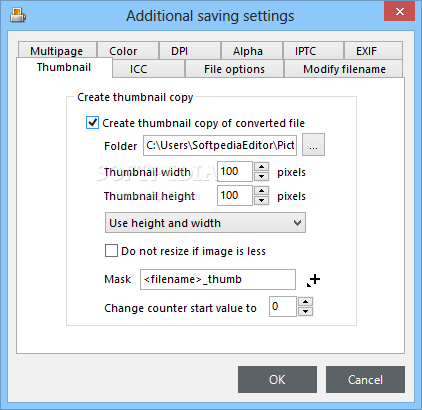422x410 pixels.
Task: Click the Thumbnail tab
Action: coord(64,67)
